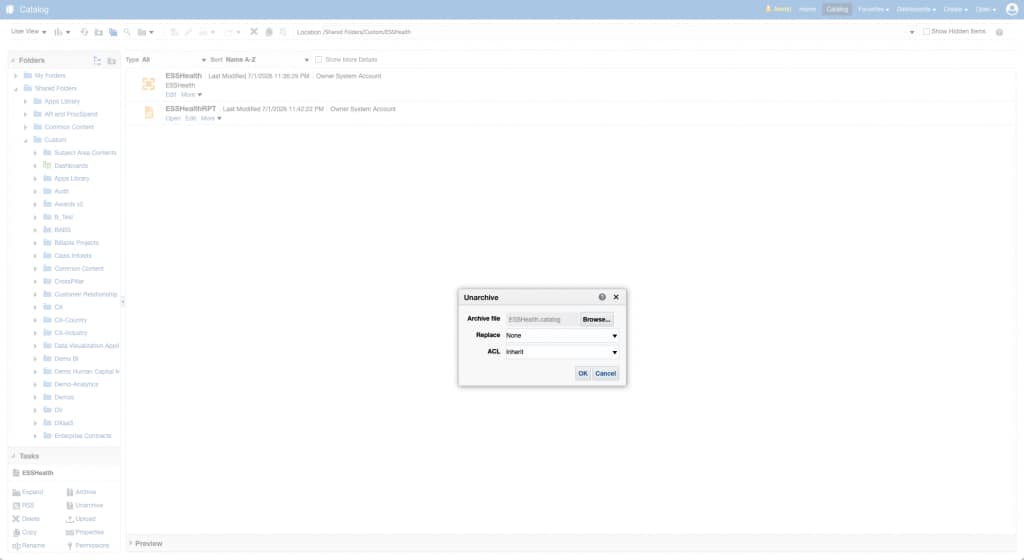Expand the Enterprise Contracts folder node
The height and width of the screenshot is (560, 1024).
(x=35, y=435)
